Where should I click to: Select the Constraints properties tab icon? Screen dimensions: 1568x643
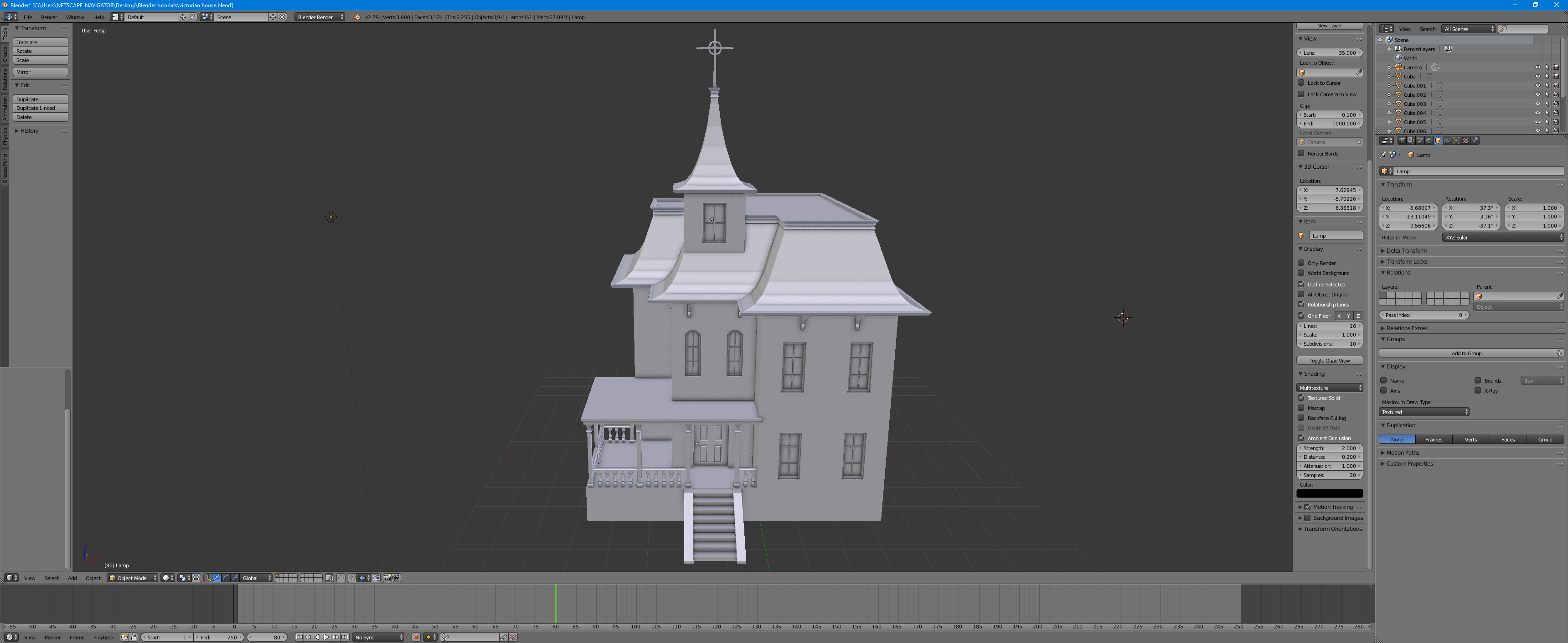click(1448, 140)
